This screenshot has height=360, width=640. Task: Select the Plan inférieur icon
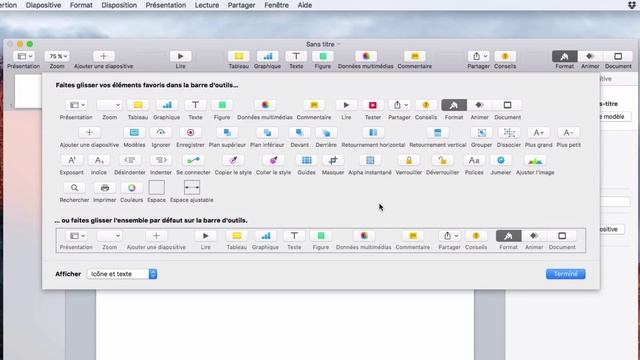pos(267,133)
